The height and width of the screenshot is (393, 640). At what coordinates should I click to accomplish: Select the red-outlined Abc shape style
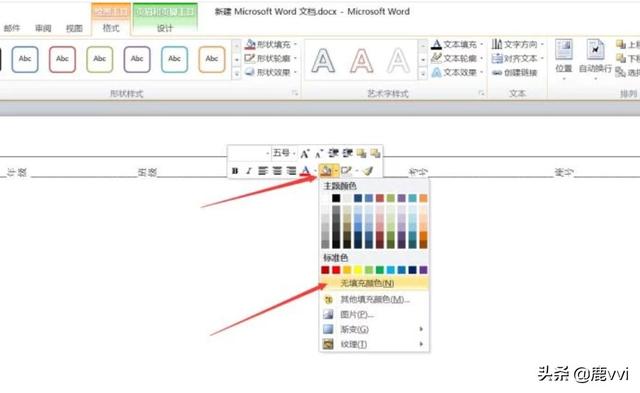[x=62, y=59]
